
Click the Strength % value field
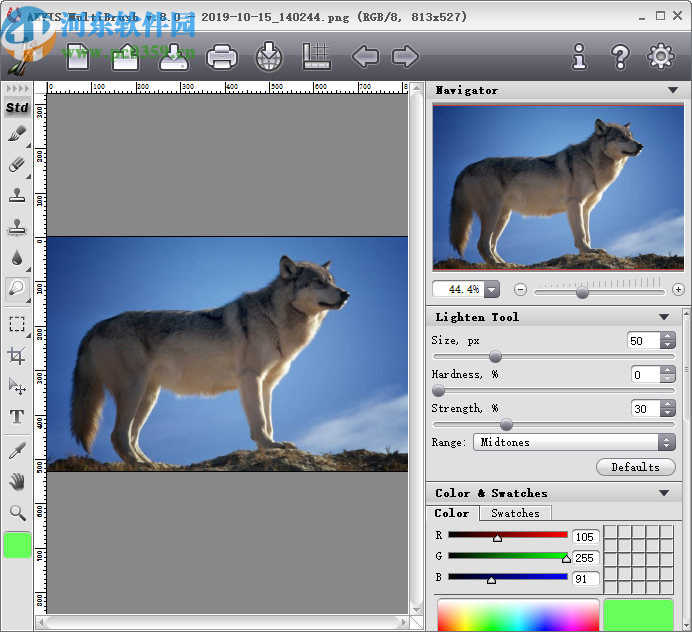[x=645, y=409]
